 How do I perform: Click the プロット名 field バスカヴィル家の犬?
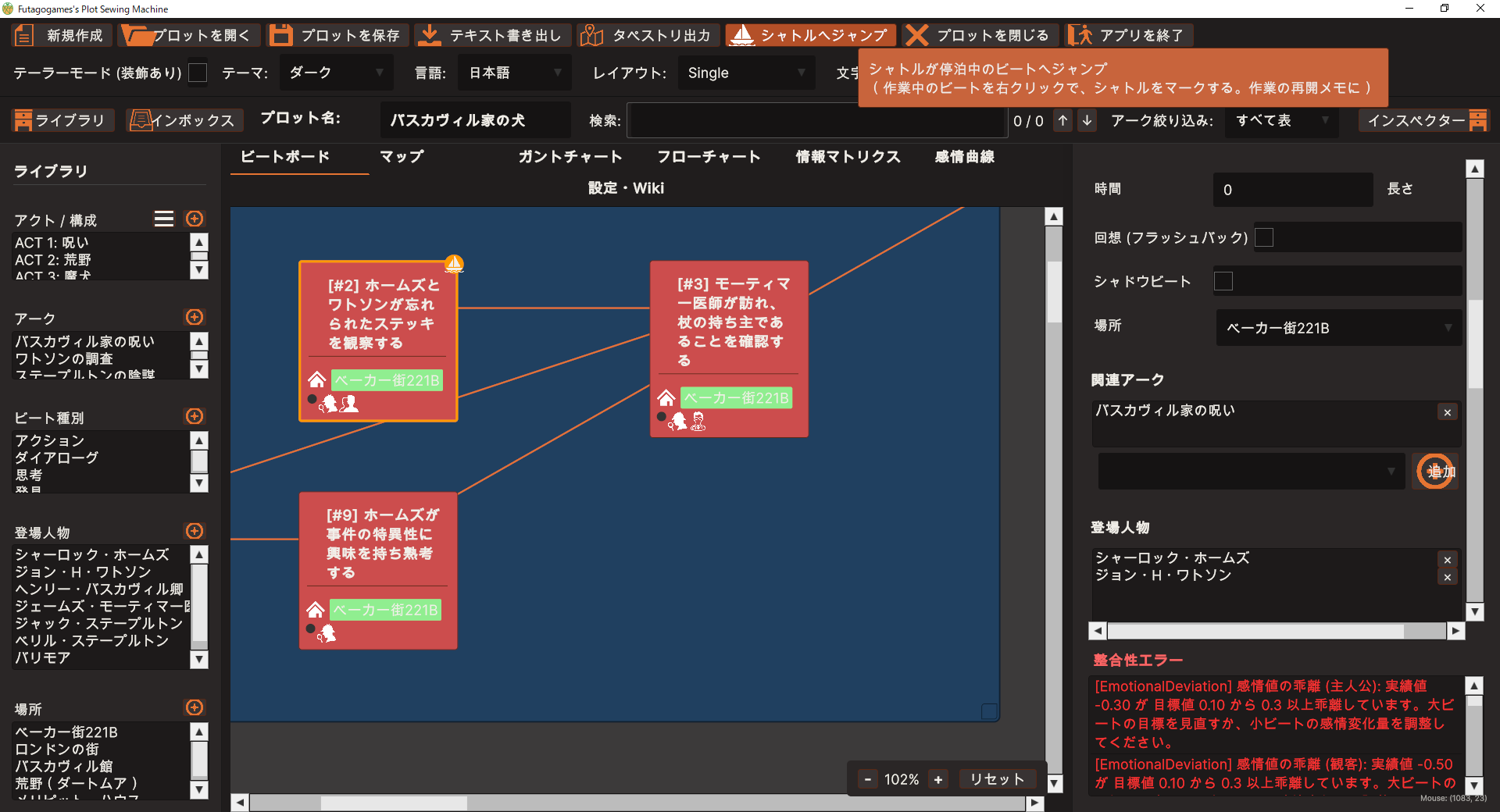click(x=476, y=120)
